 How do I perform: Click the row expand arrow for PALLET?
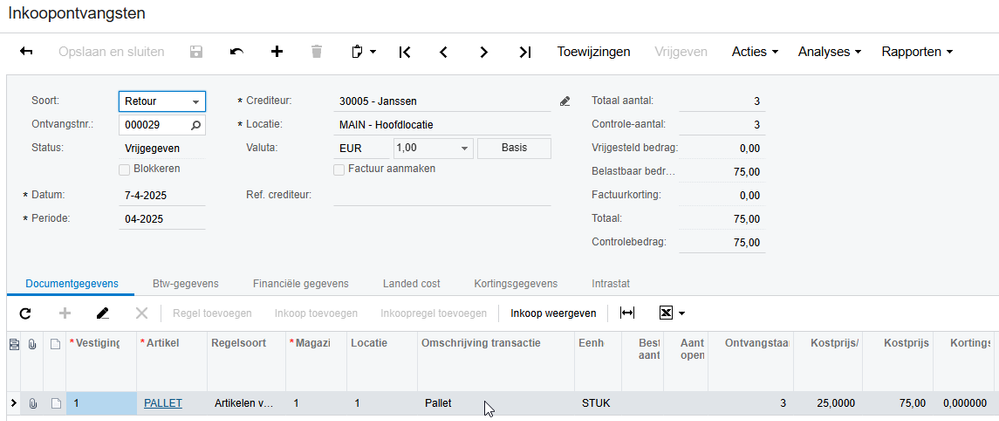coord(14,403)
